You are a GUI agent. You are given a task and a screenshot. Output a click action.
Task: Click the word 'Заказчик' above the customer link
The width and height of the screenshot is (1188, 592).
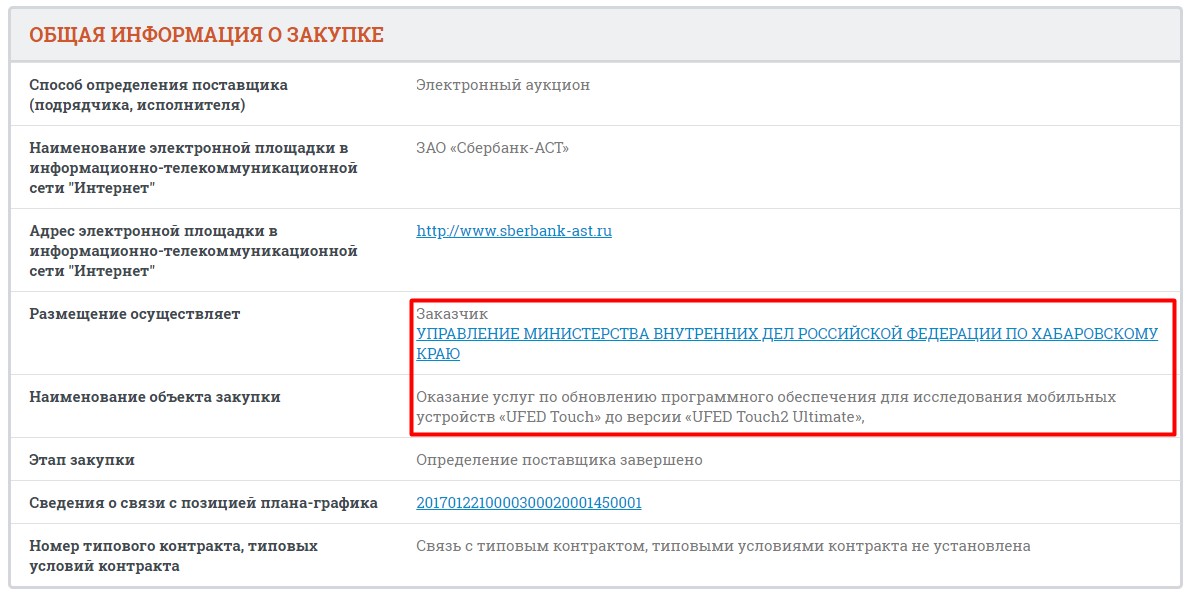click(x=452, y=314)
